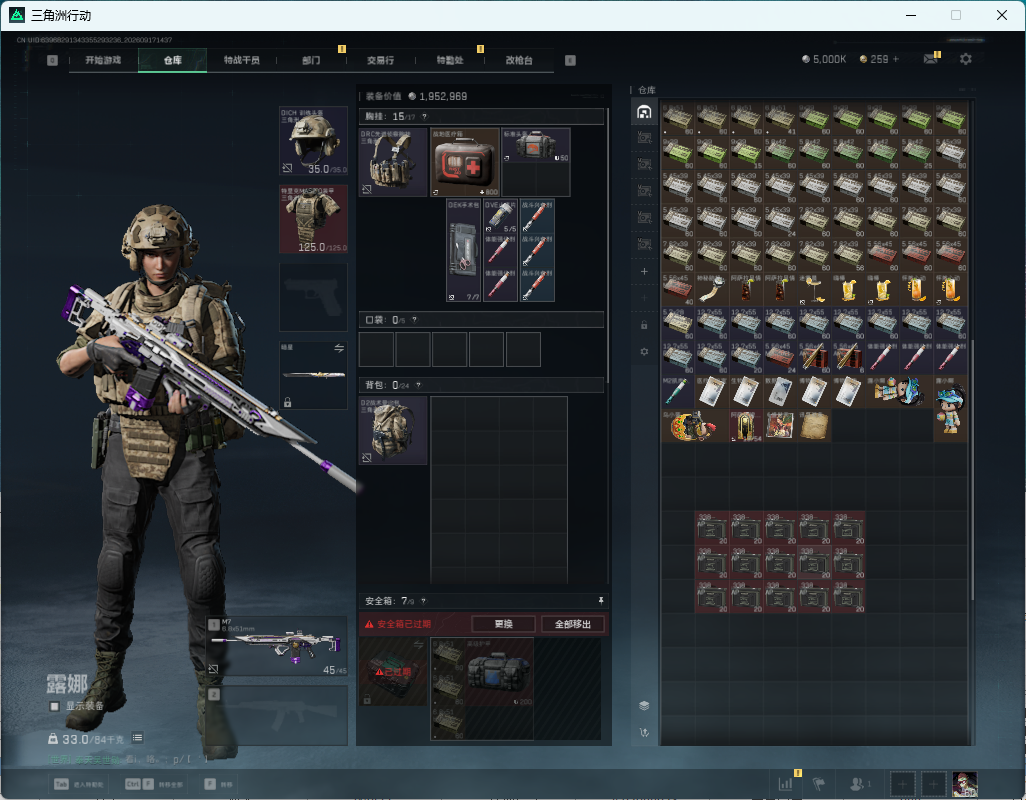This screenshot has width=1026, height=800.
Task: Open the 部门 tab
Action: coord(311,60)
